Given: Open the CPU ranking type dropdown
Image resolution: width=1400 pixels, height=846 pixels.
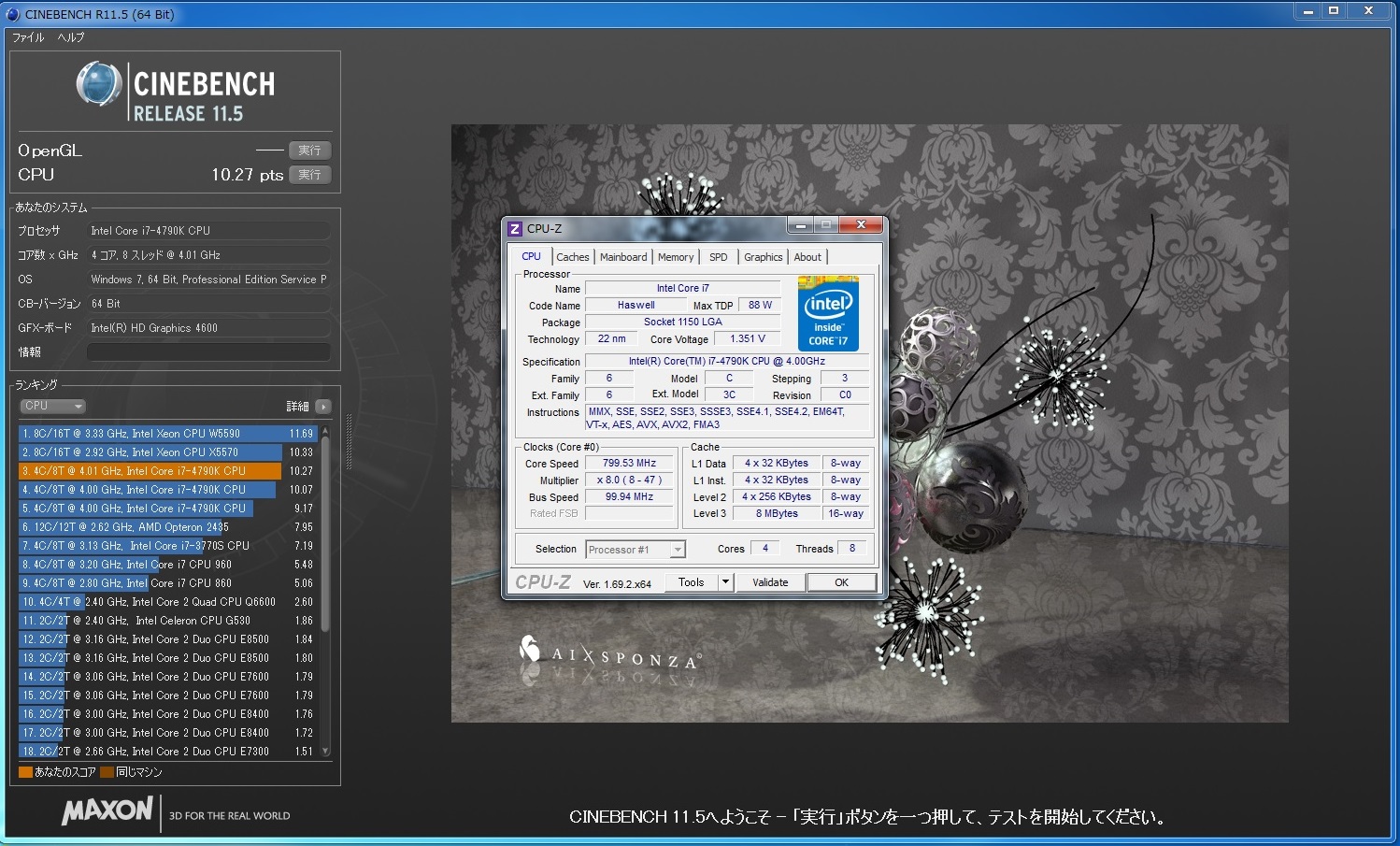Looking at the screenshot, I should 52,406.
